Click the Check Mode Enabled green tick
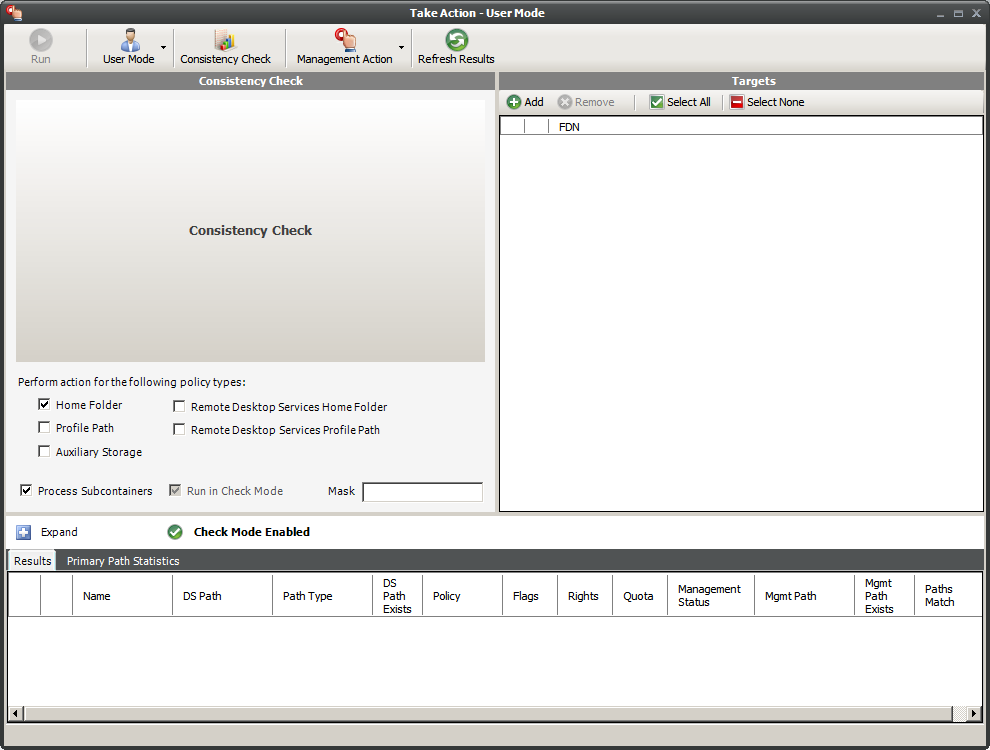 175,532
